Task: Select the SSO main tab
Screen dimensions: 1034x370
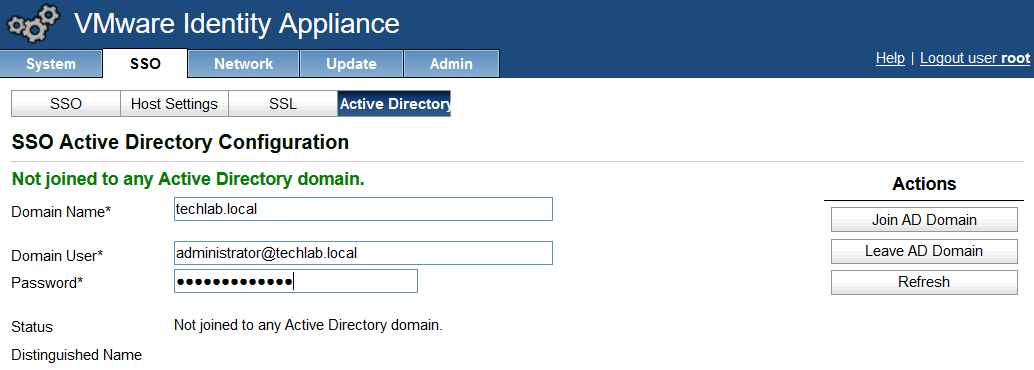Action: tap(145, 63)
